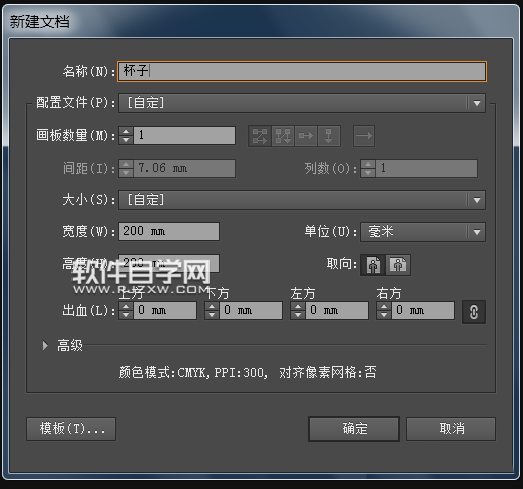Click the 宽度 width field showing 200 mm
Image resolution: width=523 pixels, height=489 pixels.
pos(169,231)
